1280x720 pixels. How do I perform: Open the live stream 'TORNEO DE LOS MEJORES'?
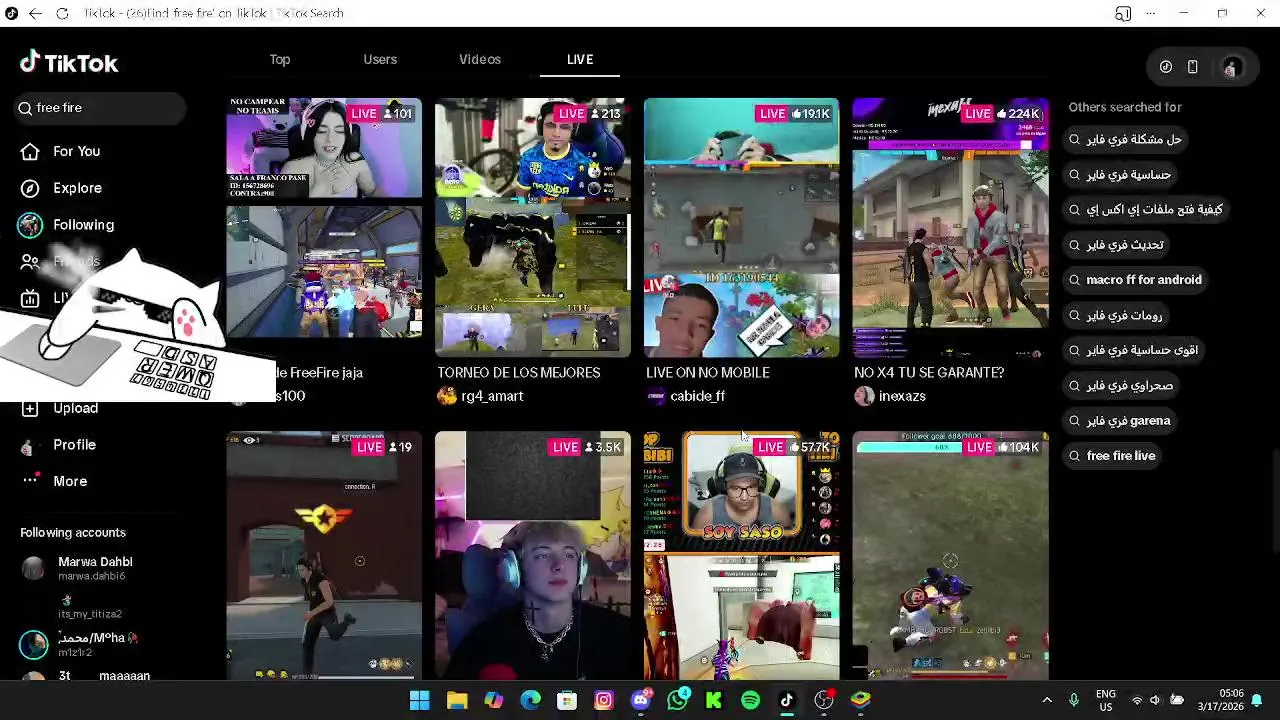pyautogui.click(x=533, y=227)
